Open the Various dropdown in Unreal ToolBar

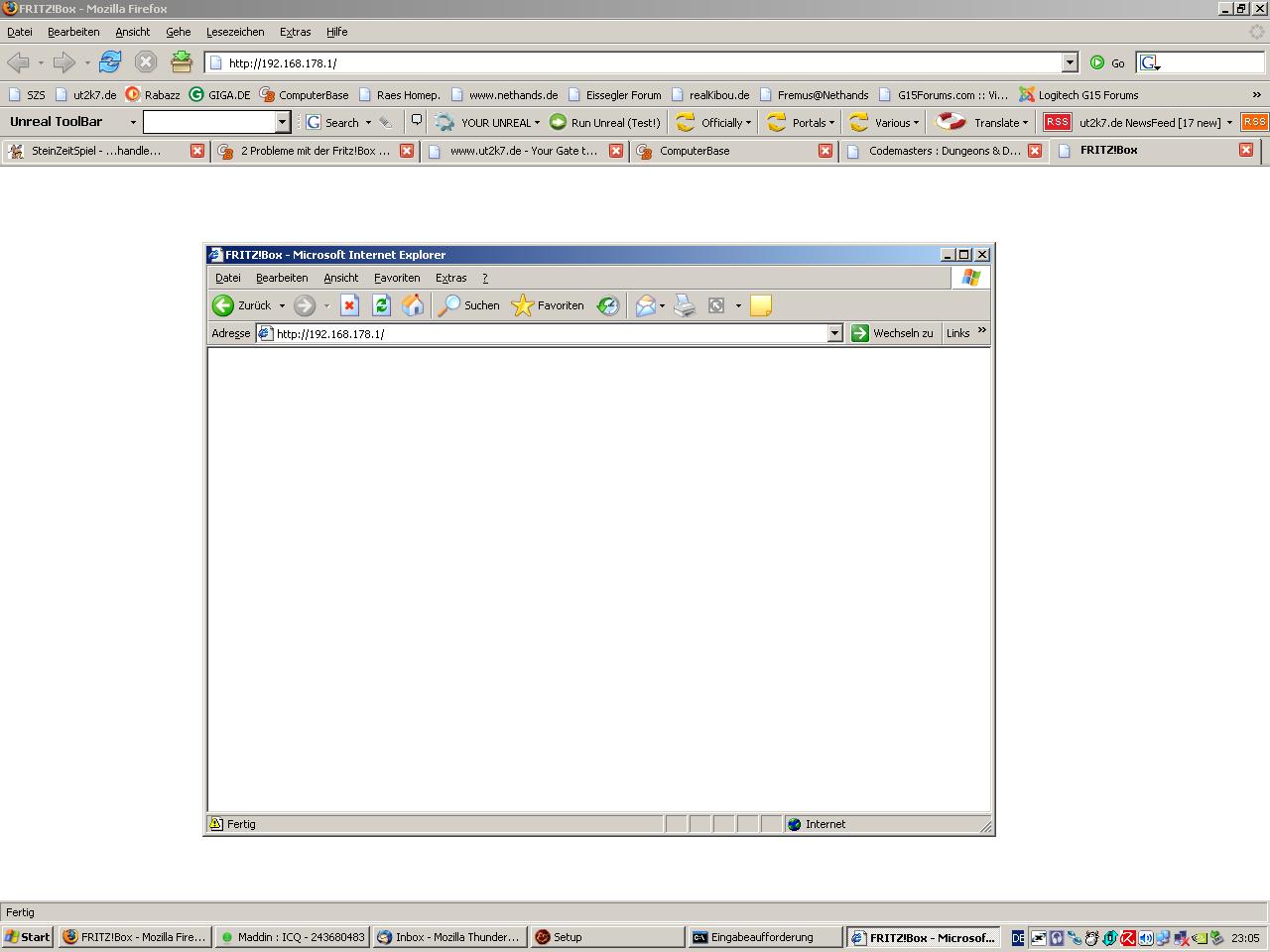pos(884,122)
